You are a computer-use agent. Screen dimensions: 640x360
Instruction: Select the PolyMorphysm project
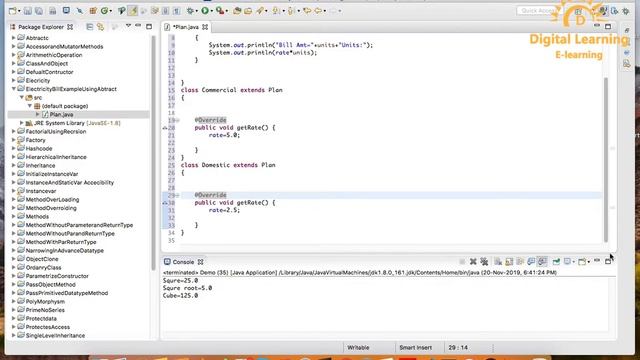(x=45, y=302)
